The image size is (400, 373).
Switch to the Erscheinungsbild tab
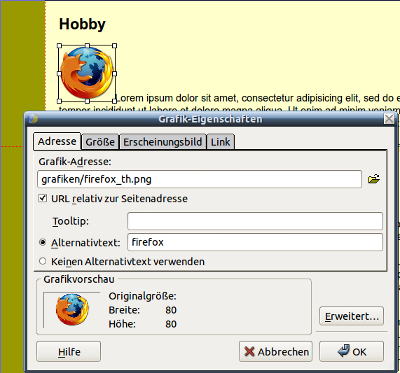163,142
